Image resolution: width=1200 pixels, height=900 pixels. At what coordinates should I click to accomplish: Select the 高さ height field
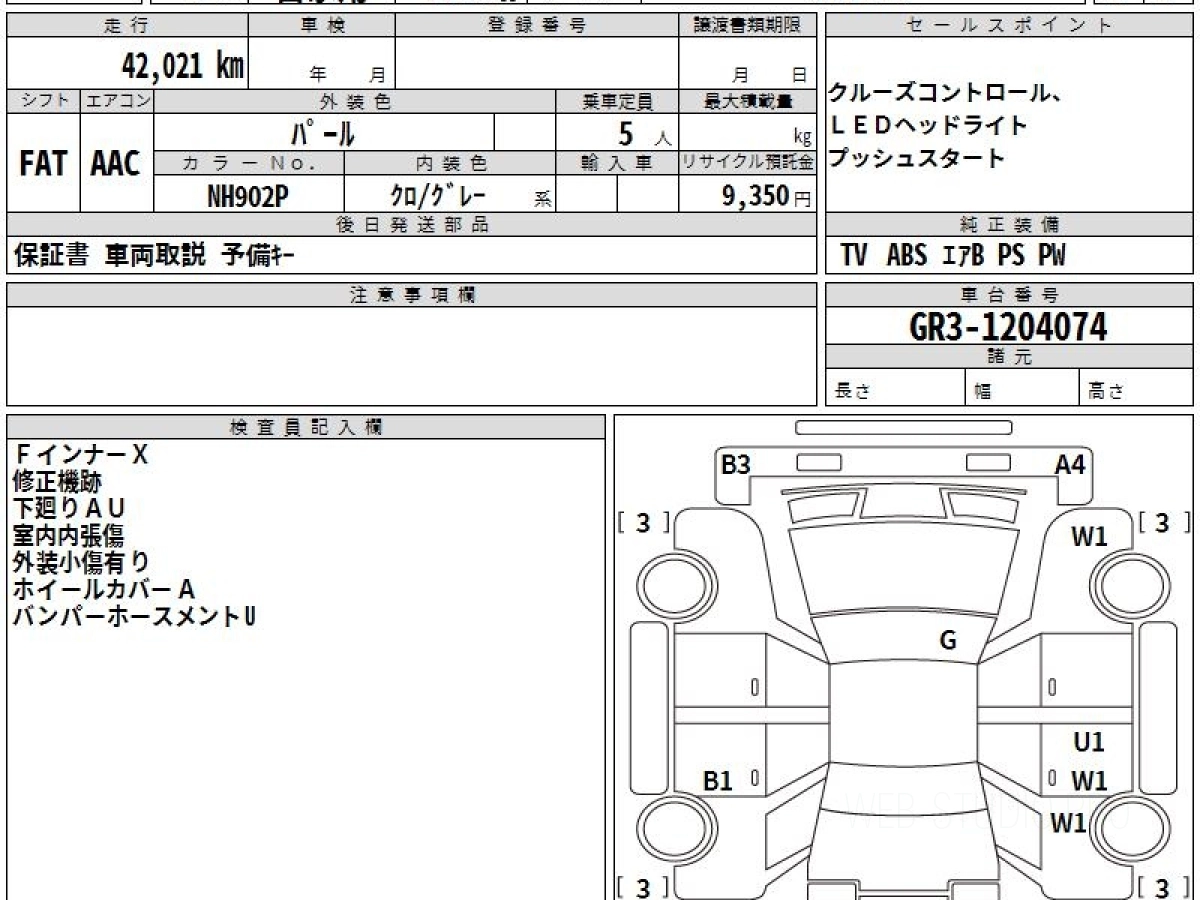point(1136,388)
